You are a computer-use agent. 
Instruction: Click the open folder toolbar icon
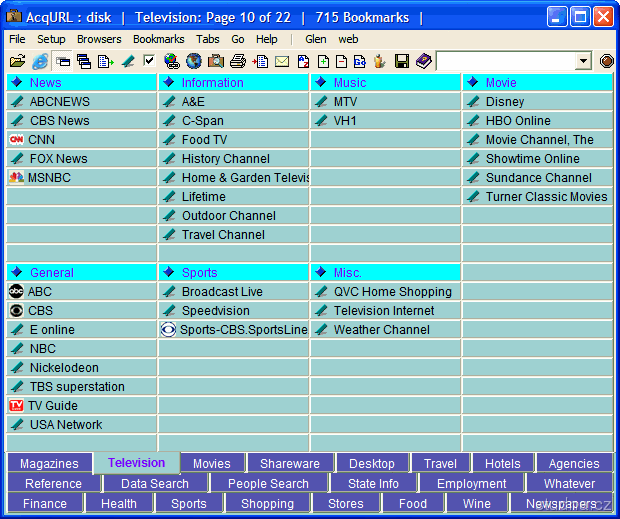(x=17, y=61)
